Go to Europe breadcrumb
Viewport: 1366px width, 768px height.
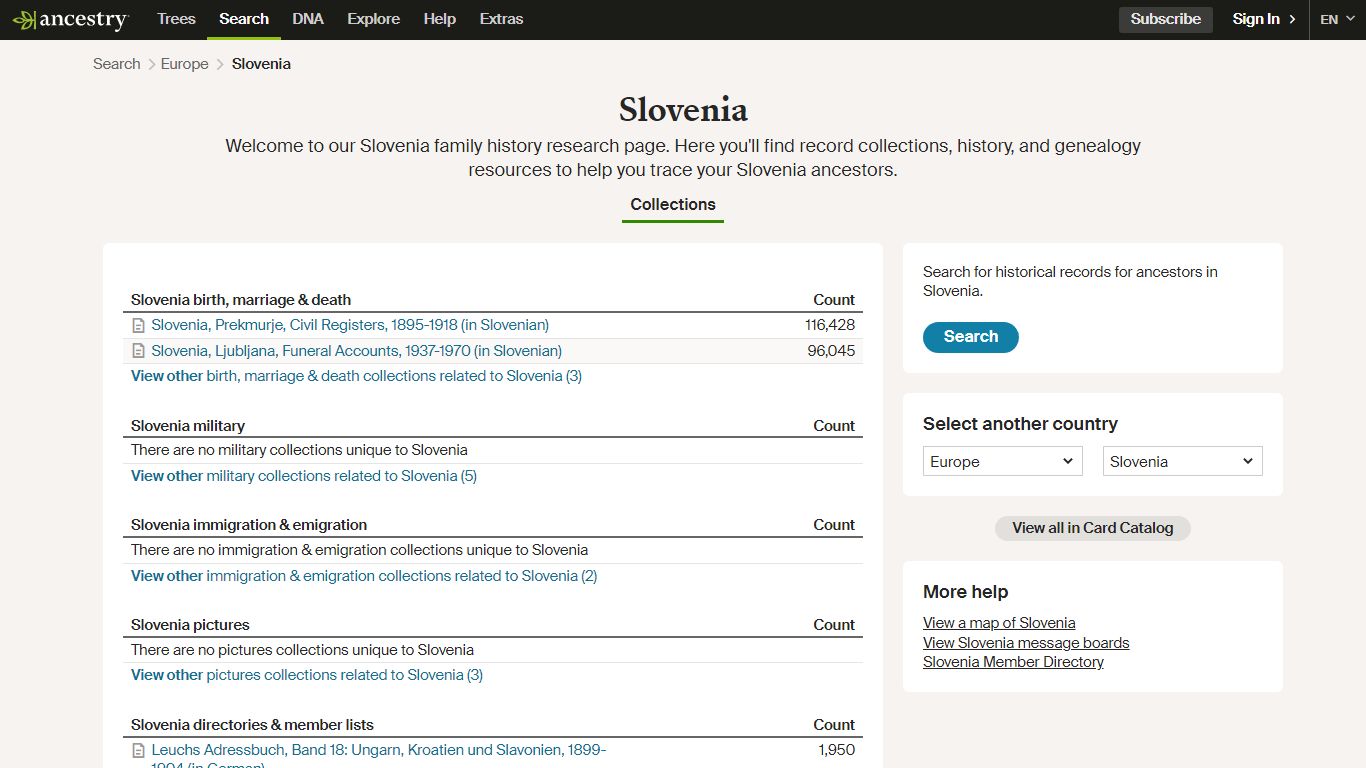185,64
